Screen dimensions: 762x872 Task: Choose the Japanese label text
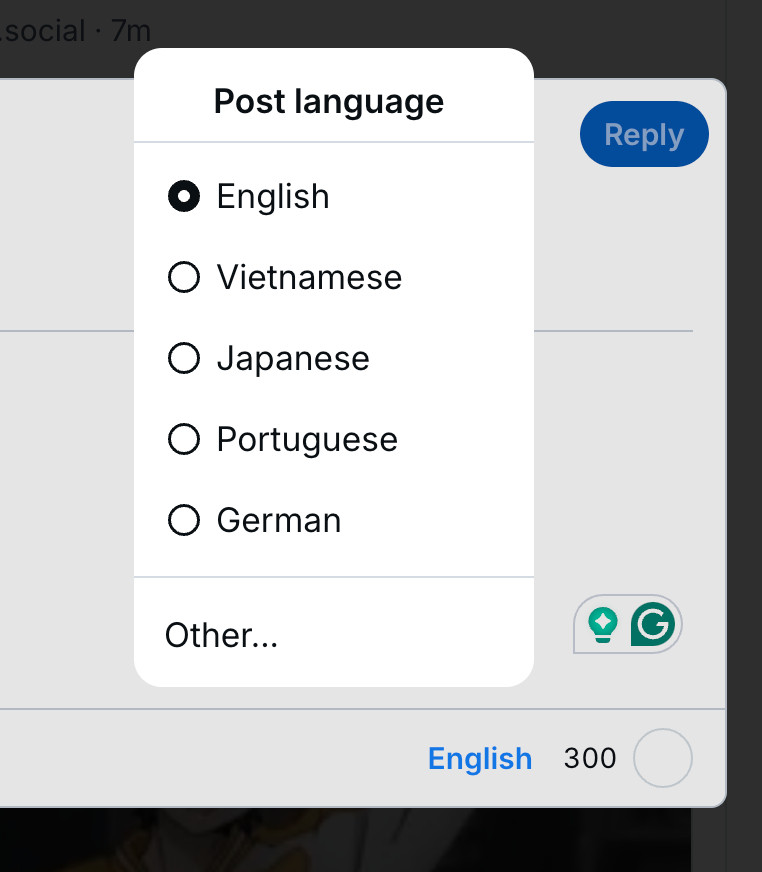coord(293,358)
